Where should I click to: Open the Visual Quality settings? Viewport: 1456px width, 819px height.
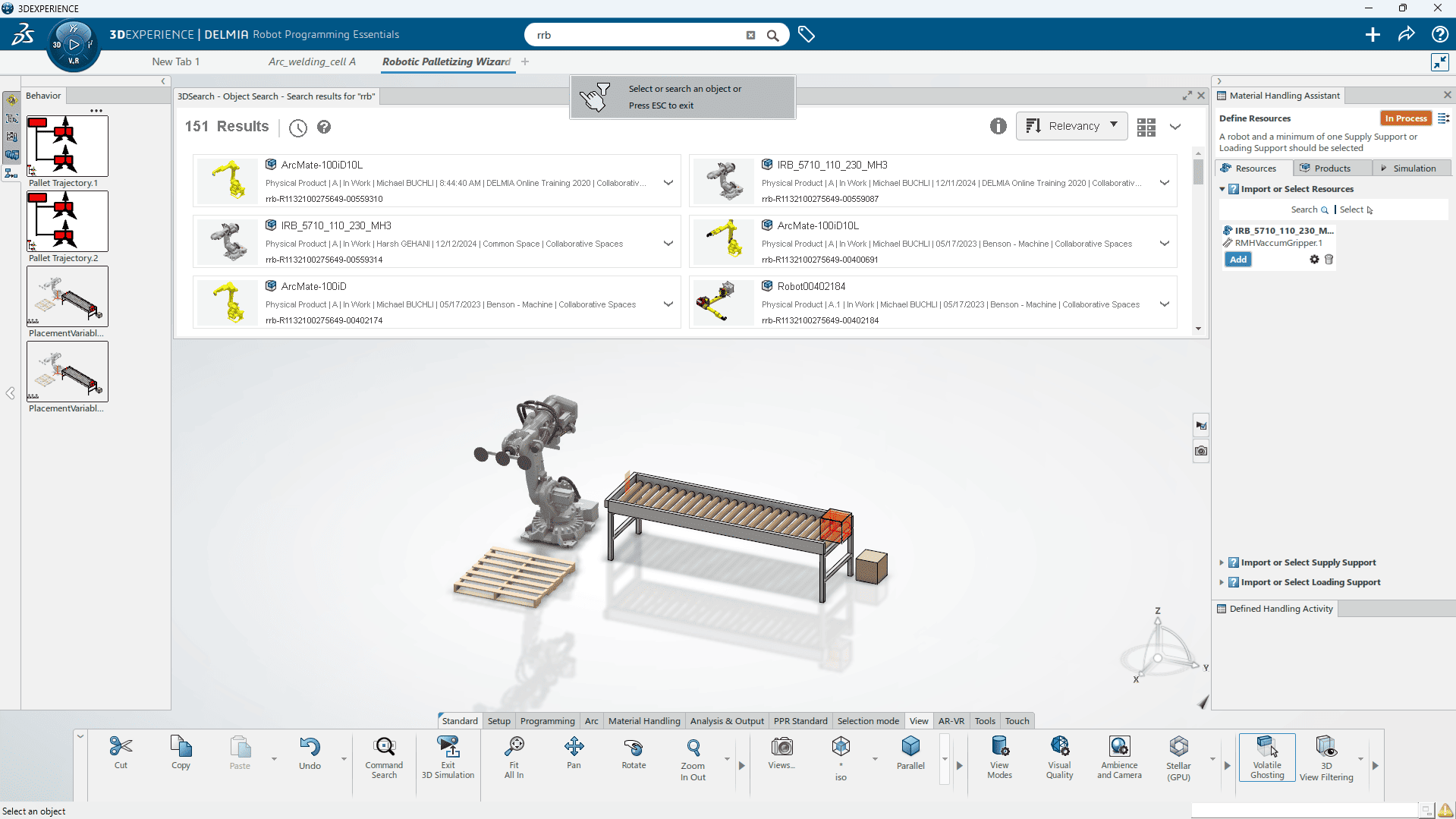(1059, 757)
